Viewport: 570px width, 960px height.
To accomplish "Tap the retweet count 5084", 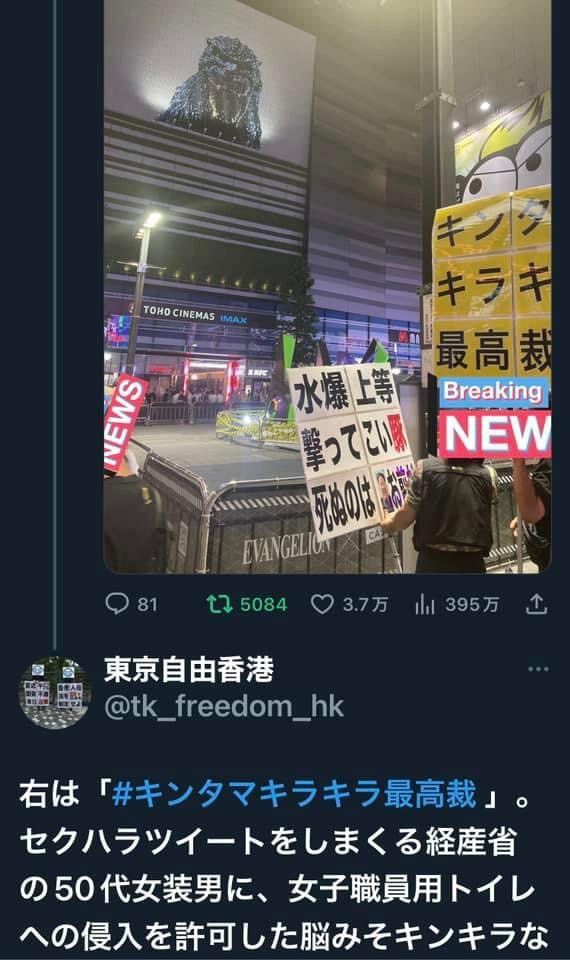I will coord(263,605).
